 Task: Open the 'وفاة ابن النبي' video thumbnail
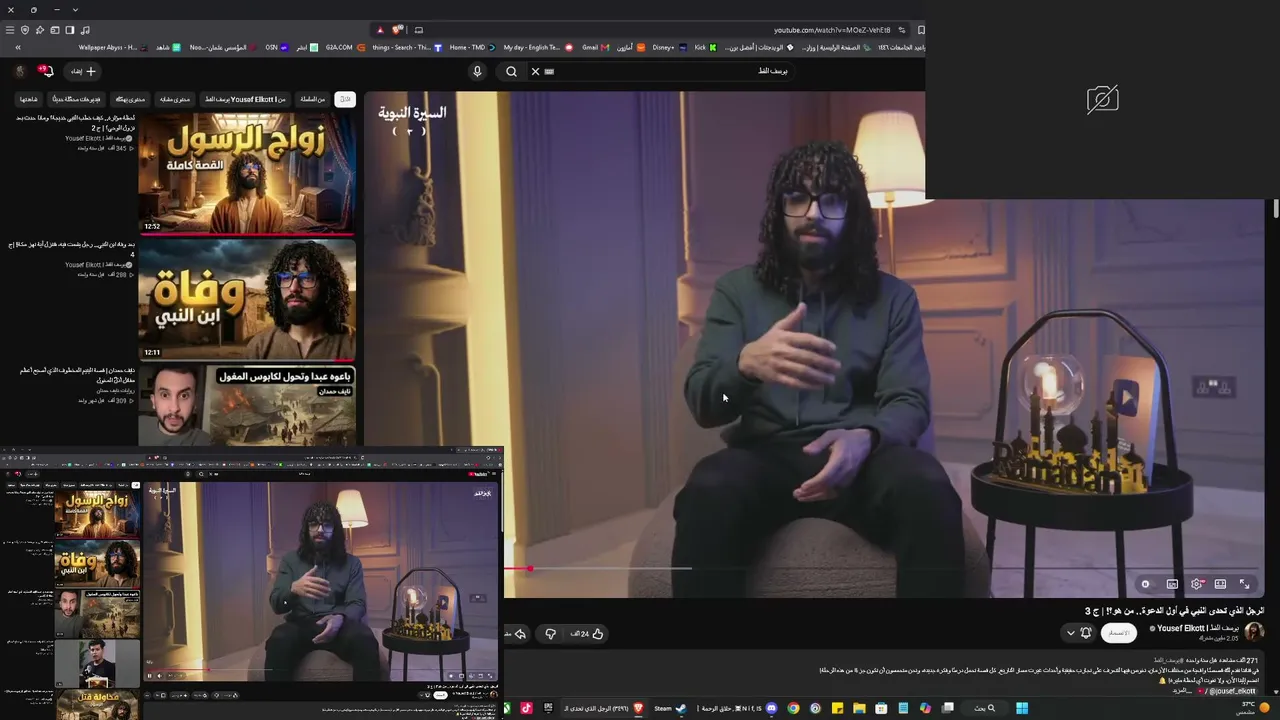point(247,299)
